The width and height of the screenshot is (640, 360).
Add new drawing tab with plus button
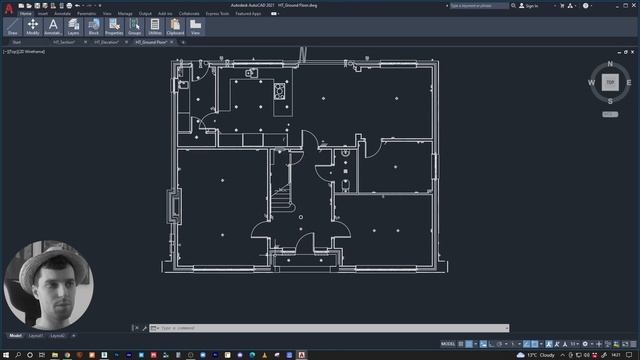click(183, 42)
